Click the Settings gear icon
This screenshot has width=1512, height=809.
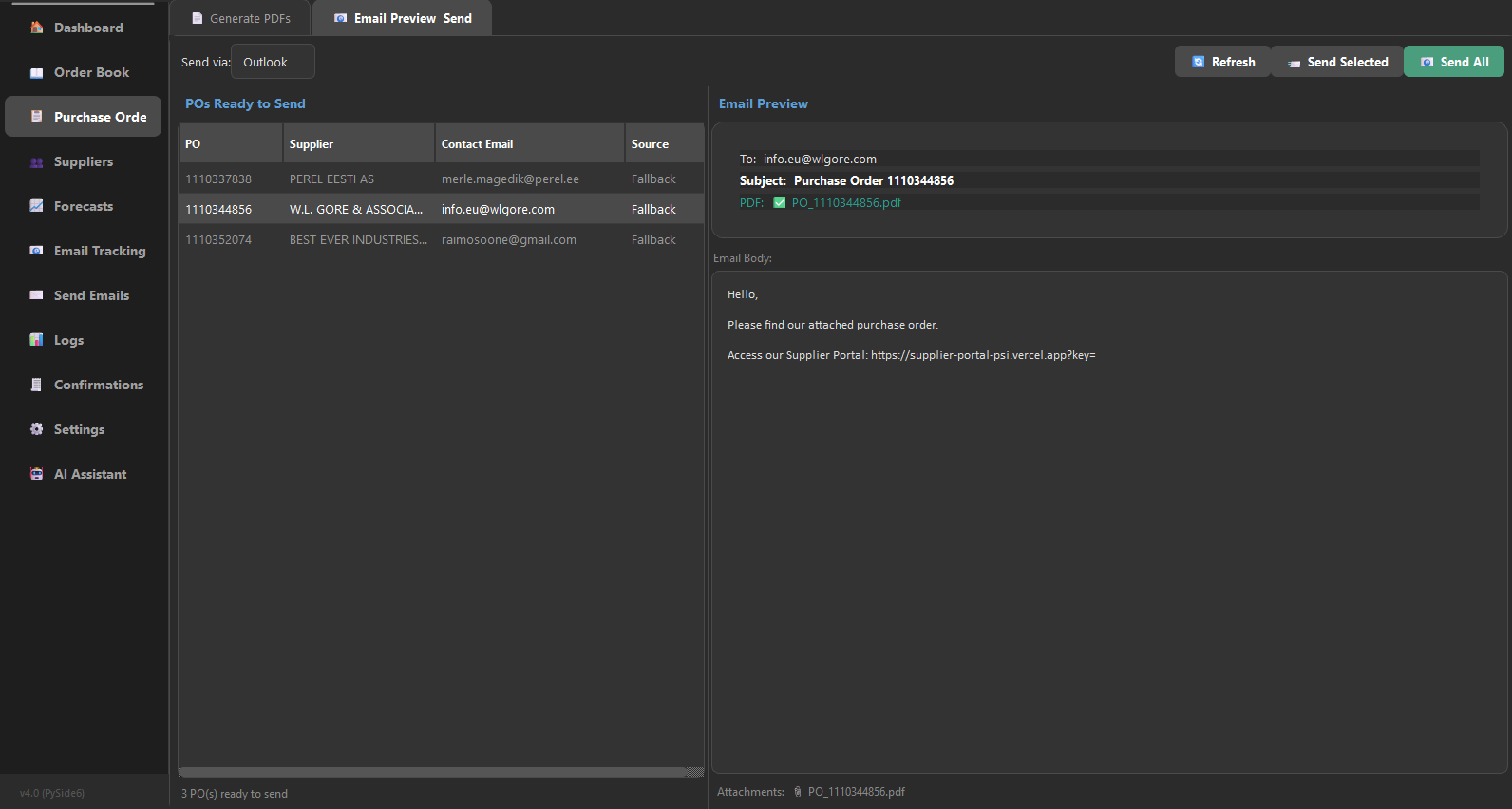36,429
